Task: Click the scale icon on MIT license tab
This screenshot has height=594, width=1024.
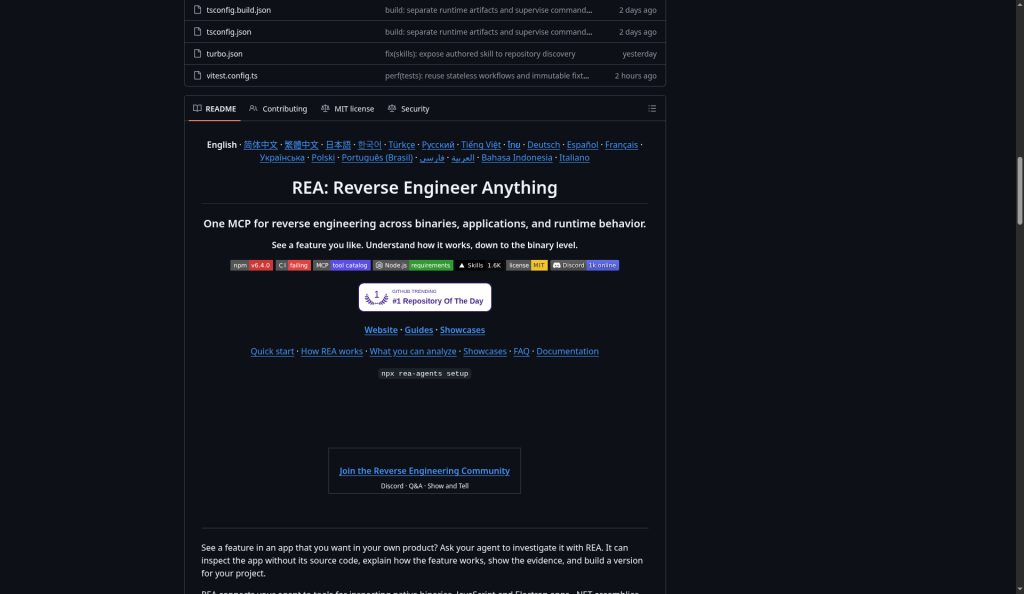Action: click(325, 108)
